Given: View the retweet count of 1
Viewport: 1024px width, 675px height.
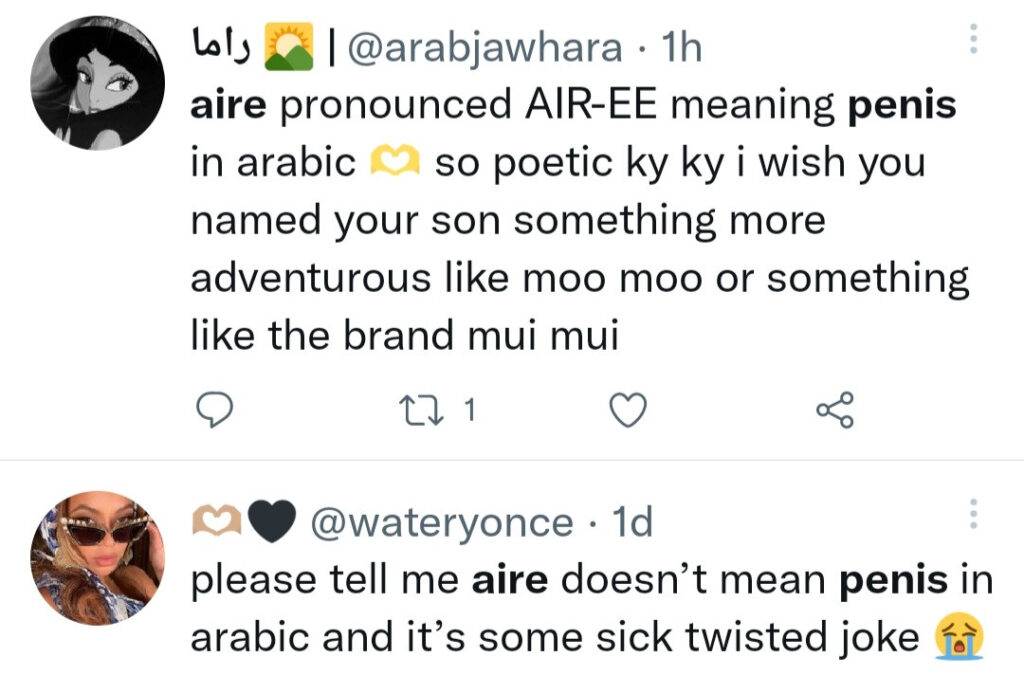Looking at the screenshot, I should coord(470,408).
